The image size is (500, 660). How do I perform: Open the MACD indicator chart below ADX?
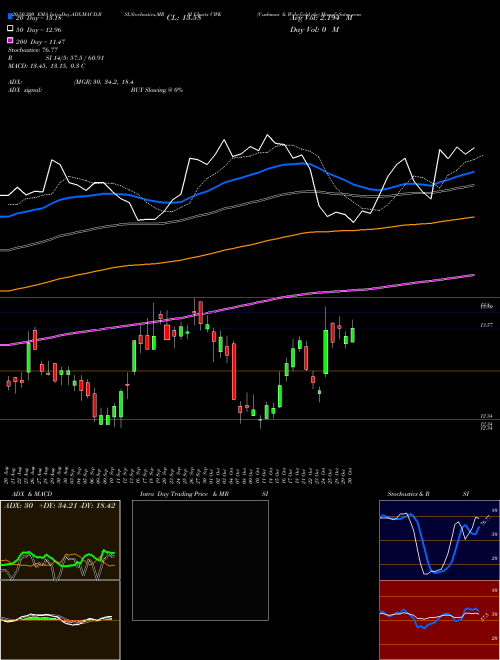click(60, 620)
